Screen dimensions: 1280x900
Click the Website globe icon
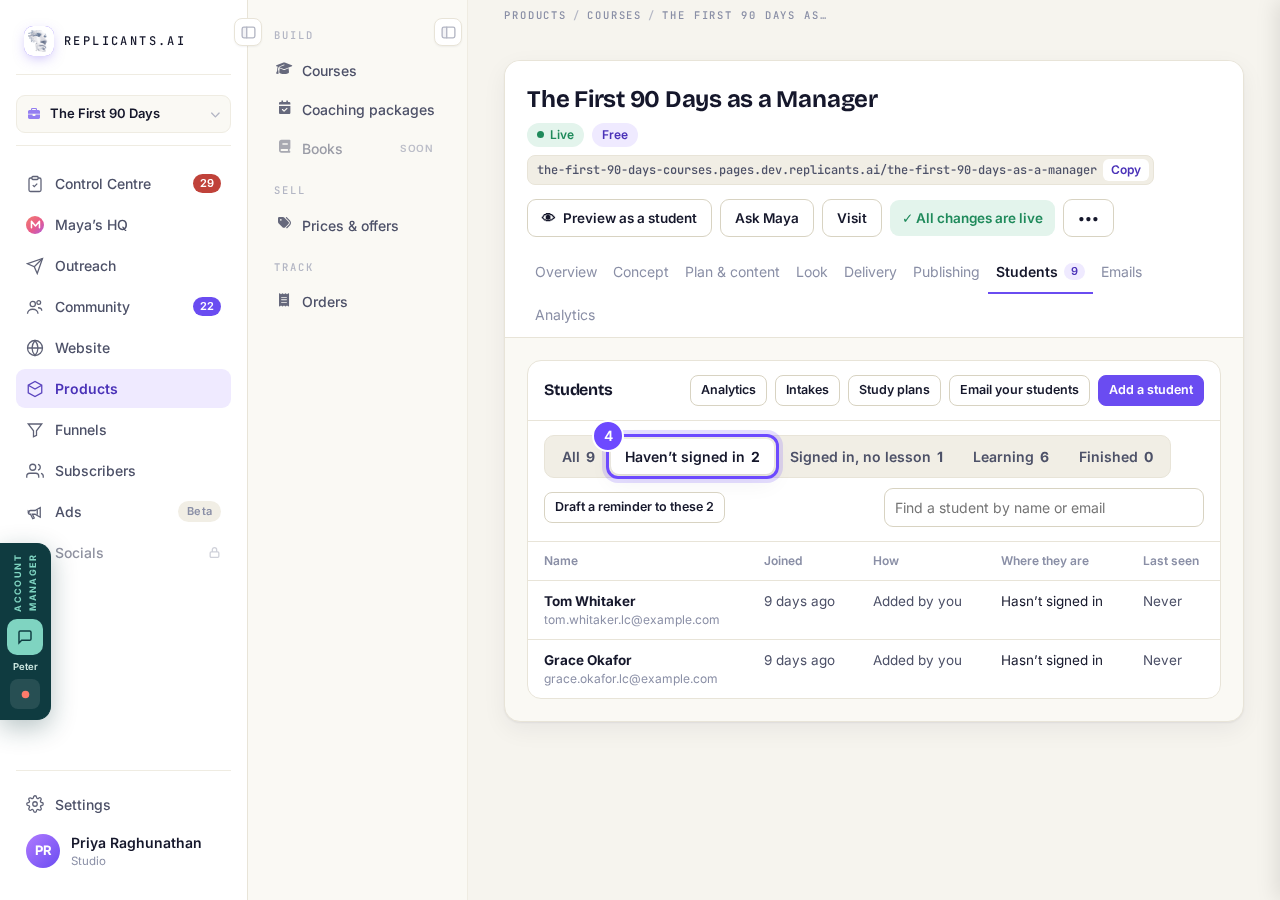tap(35, 348)
